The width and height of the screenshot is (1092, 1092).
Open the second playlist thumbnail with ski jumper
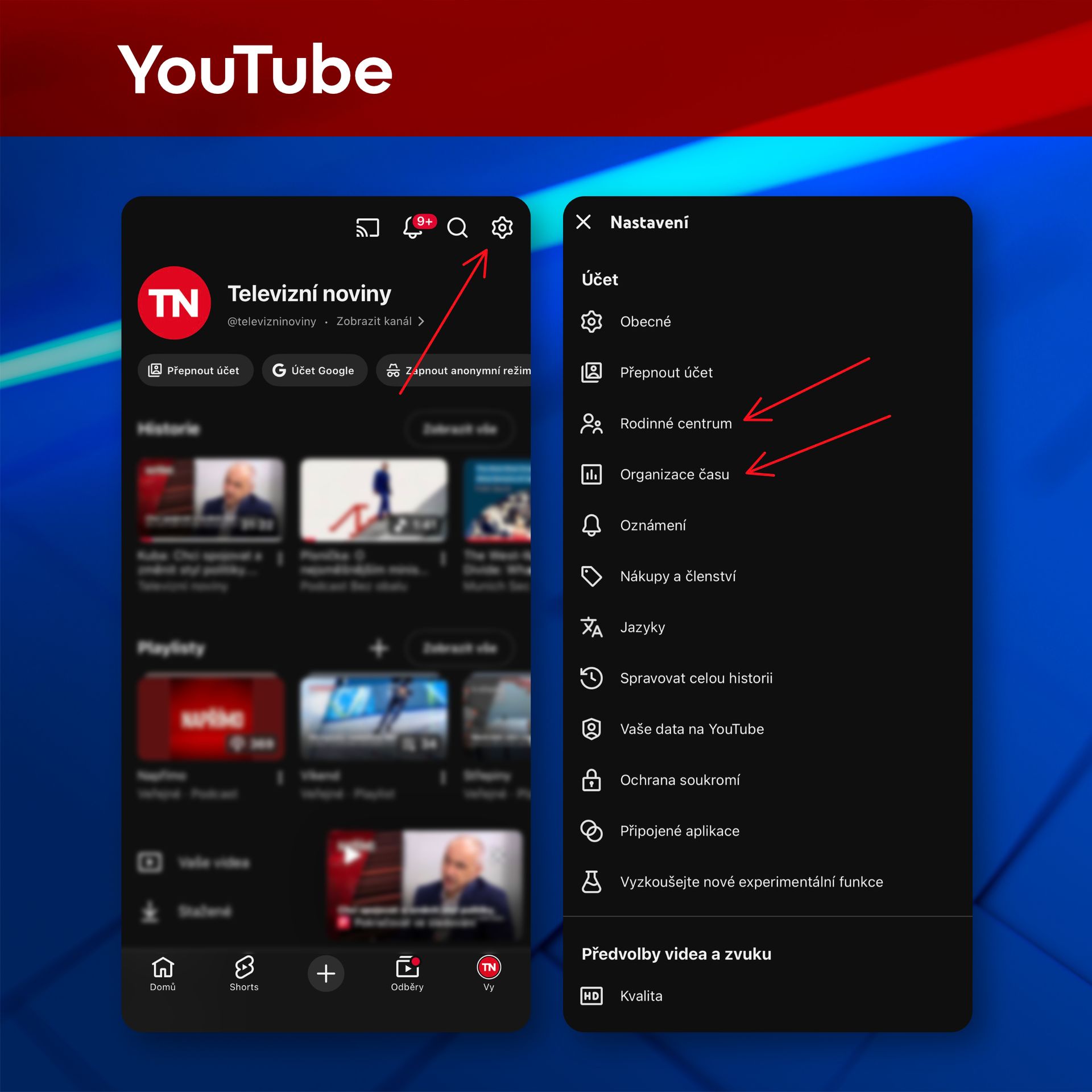click(374, 718)
